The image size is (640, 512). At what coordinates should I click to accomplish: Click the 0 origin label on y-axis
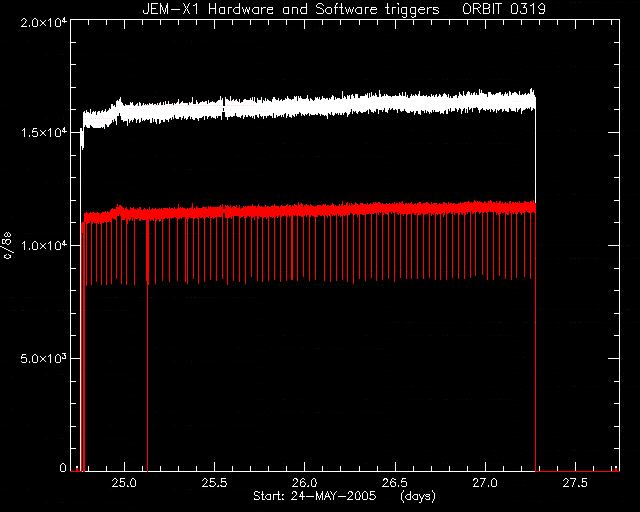(62, 467)
